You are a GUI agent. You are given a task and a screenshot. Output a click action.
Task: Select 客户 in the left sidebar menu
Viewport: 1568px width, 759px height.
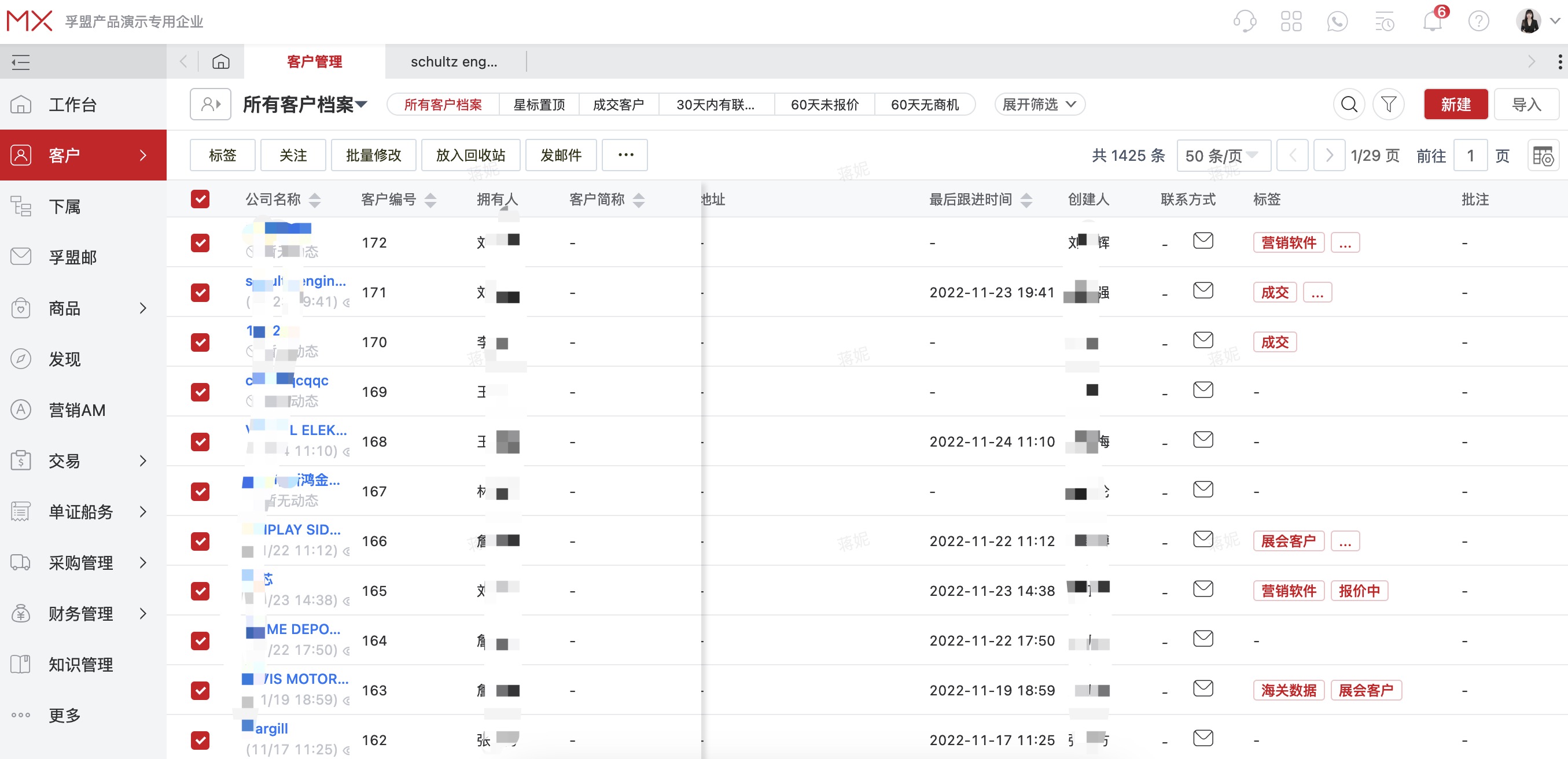64,154
